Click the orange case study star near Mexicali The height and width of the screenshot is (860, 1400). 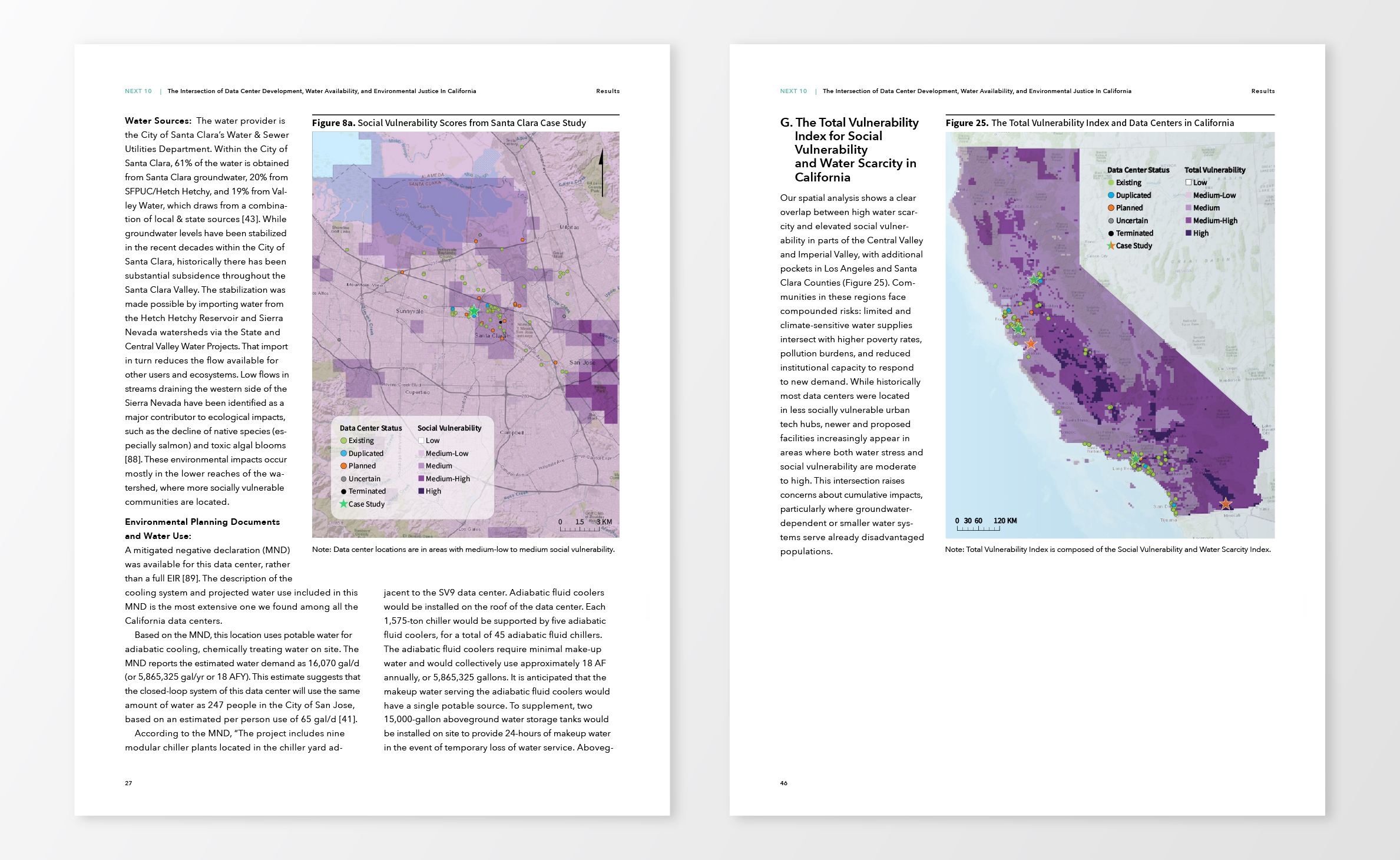1226,504
